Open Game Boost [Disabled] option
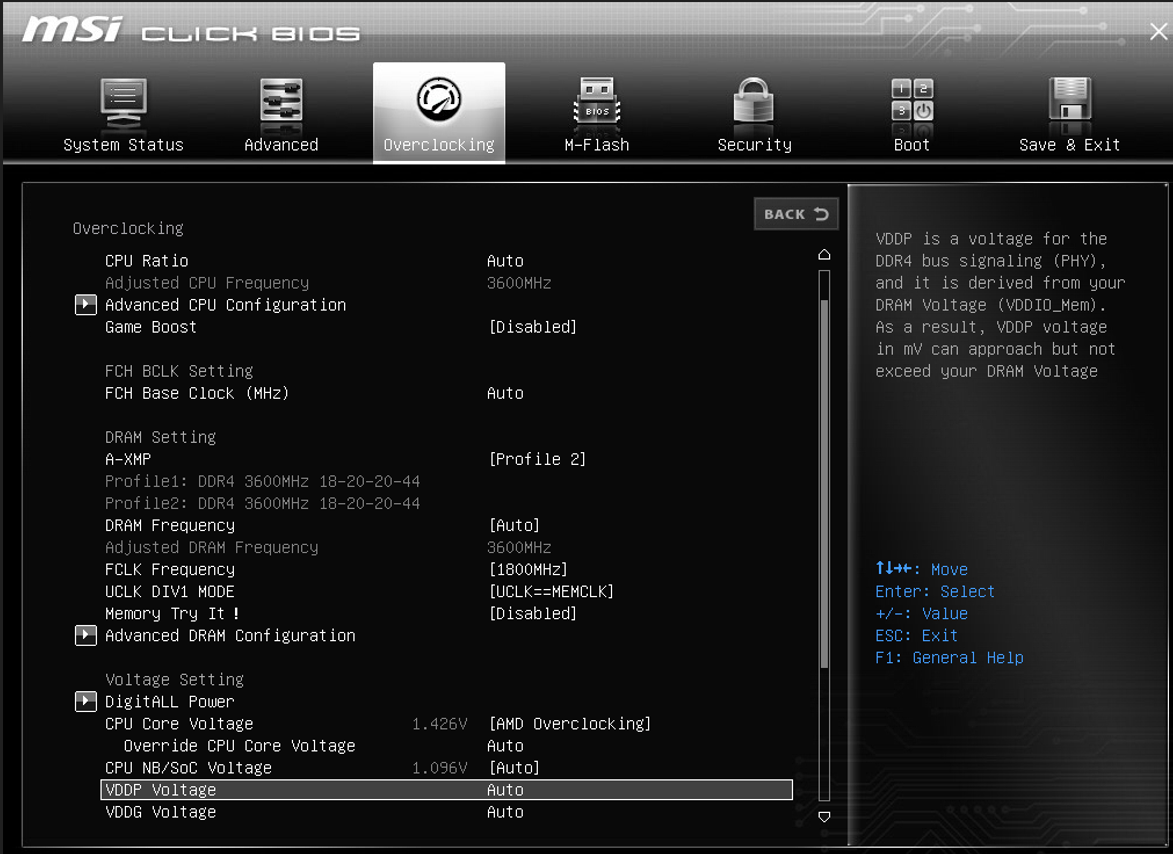 533,327
